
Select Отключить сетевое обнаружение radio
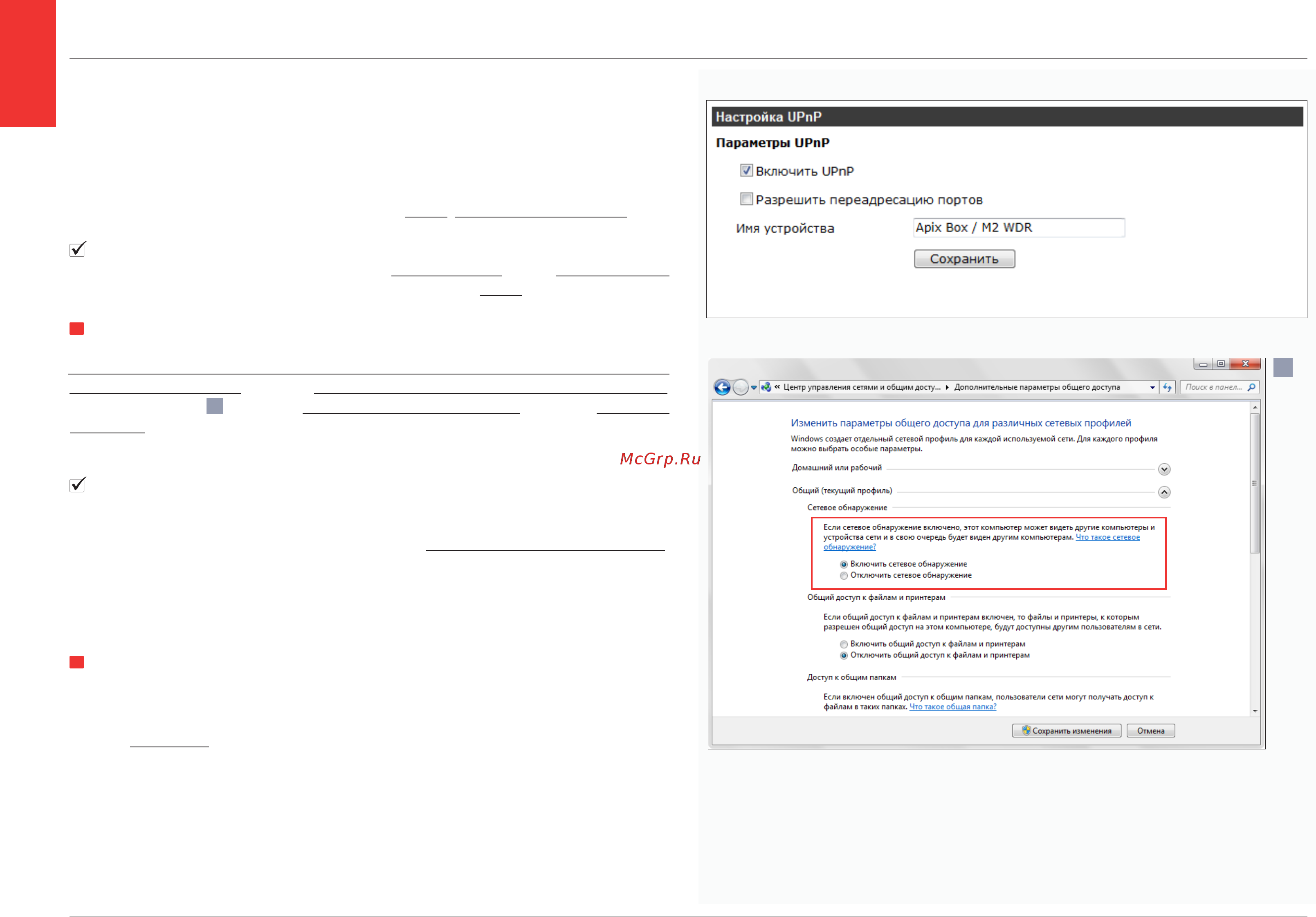844,575
